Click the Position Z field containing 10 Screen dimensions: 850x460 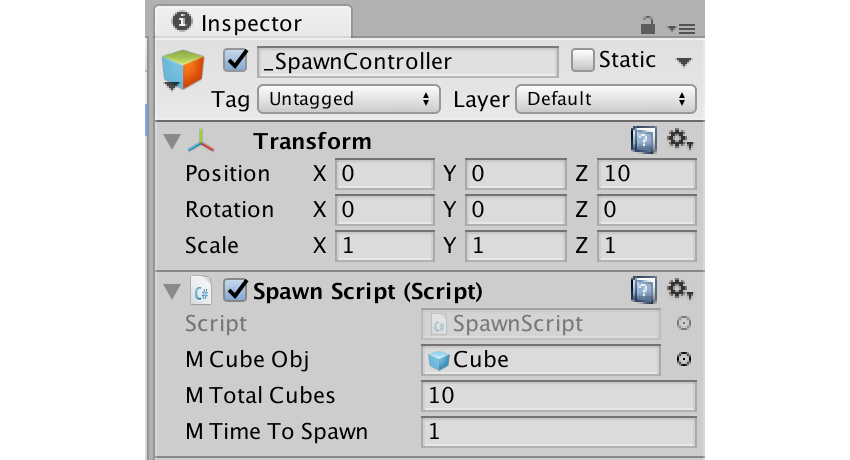click(x=647, y=174)
